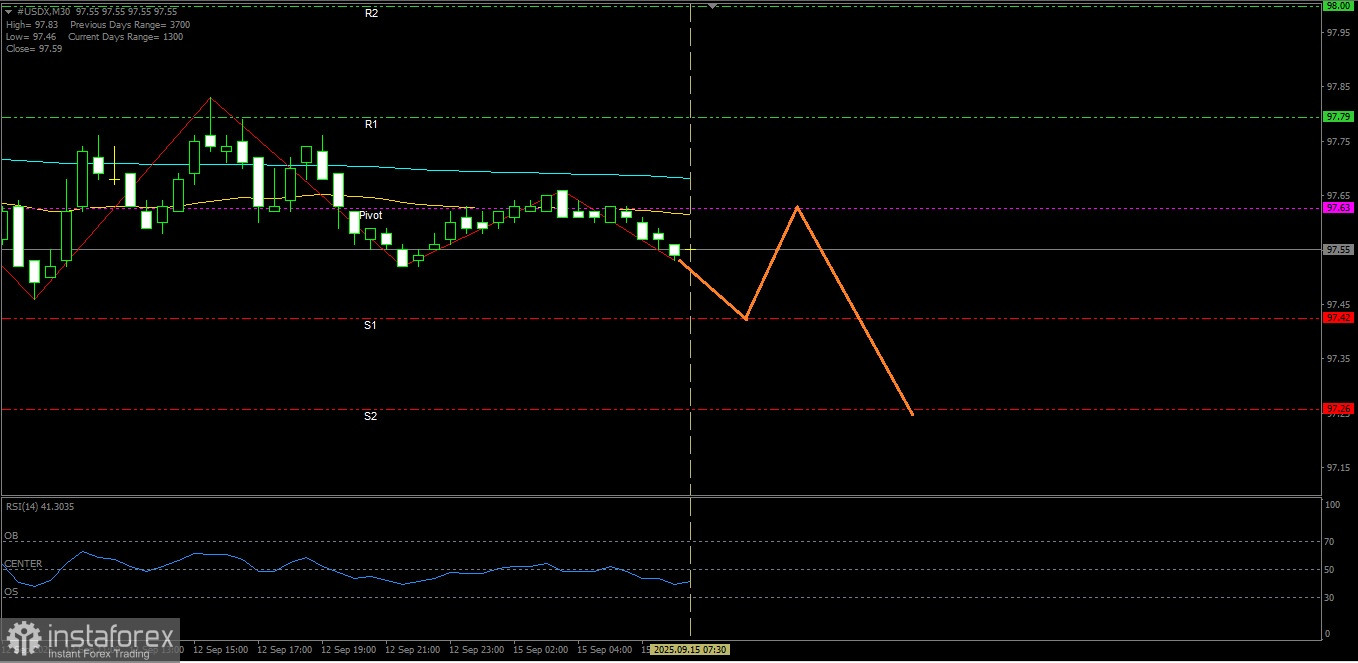Screen dimensions: 1358x663
Task: Click the red 97.42 price tag
Action: point(1338,318)
